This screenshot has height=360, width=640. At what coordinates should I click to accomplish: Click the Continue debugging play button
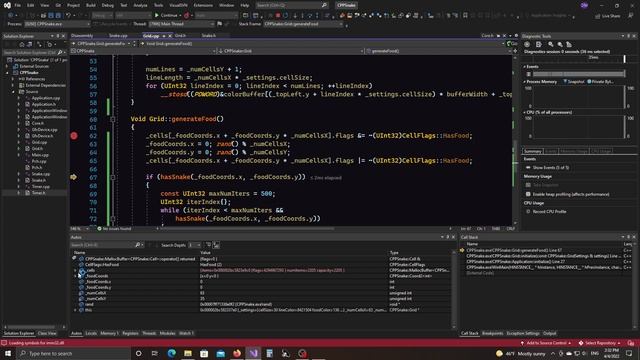tap(157, 15)
